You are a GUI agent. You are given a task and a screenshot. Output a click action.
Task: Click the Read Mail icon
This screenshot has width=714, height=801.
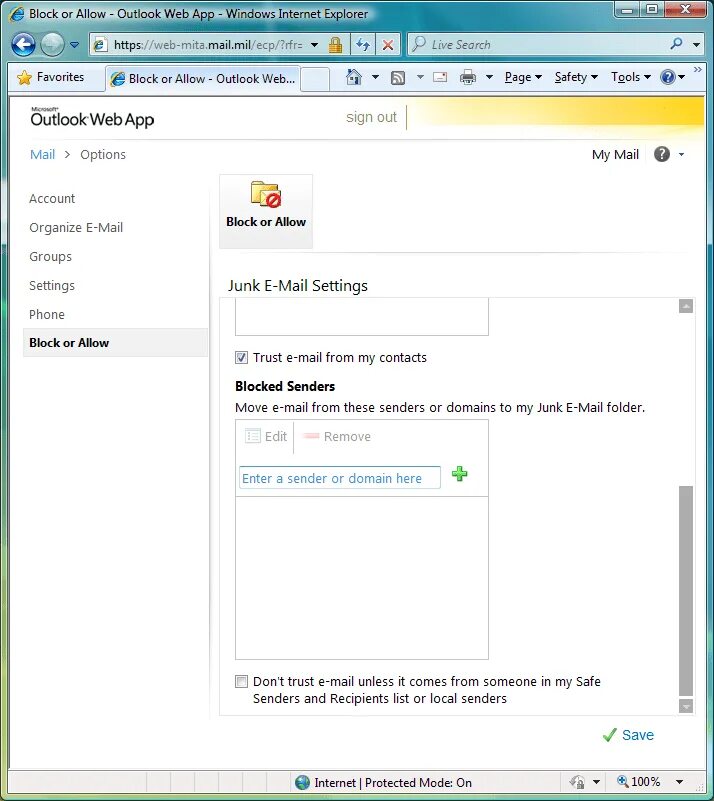point(440,77)
